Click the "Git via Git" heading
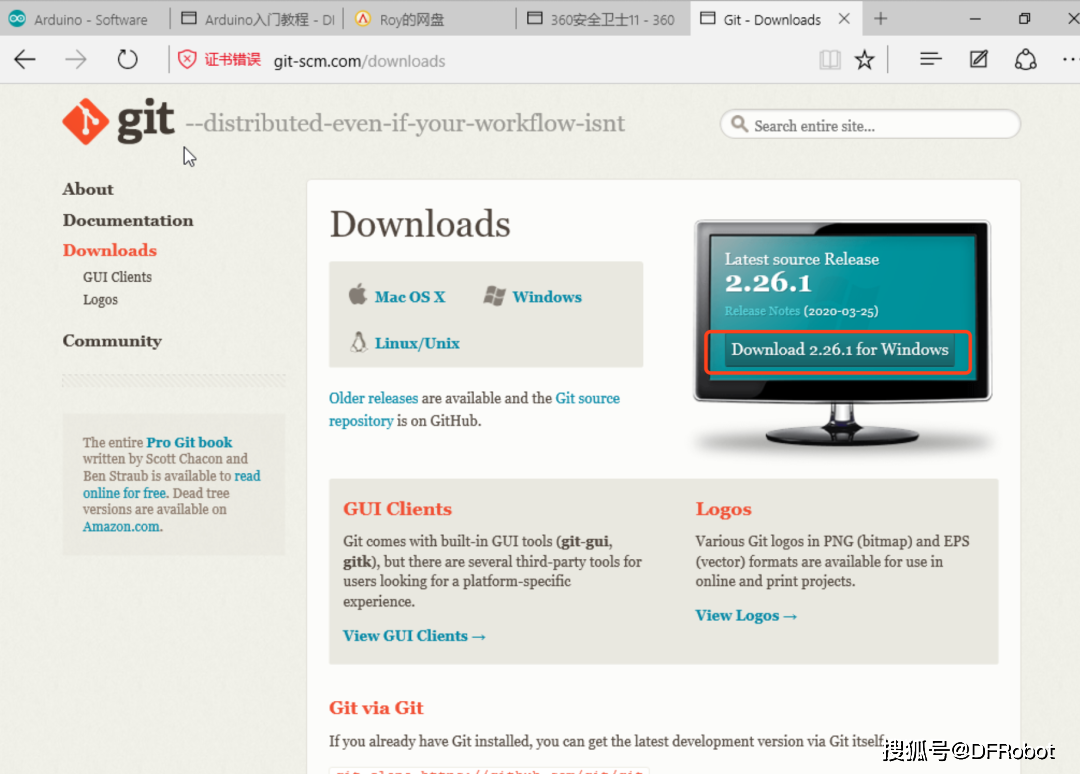 376,707
